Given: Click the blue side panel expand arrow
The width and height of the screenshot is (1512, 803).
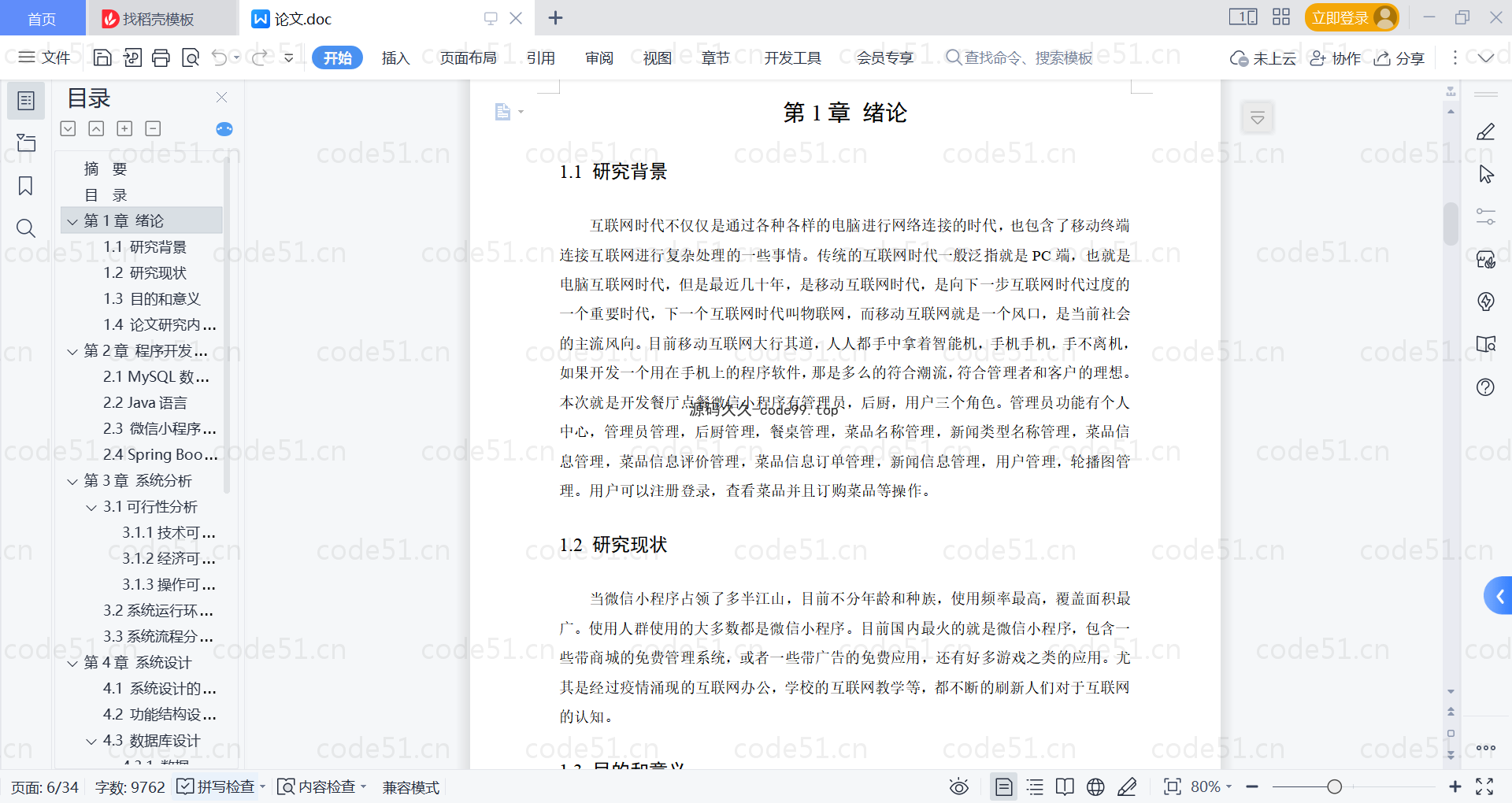Looking at the screenshot, I should [1499, 597].
